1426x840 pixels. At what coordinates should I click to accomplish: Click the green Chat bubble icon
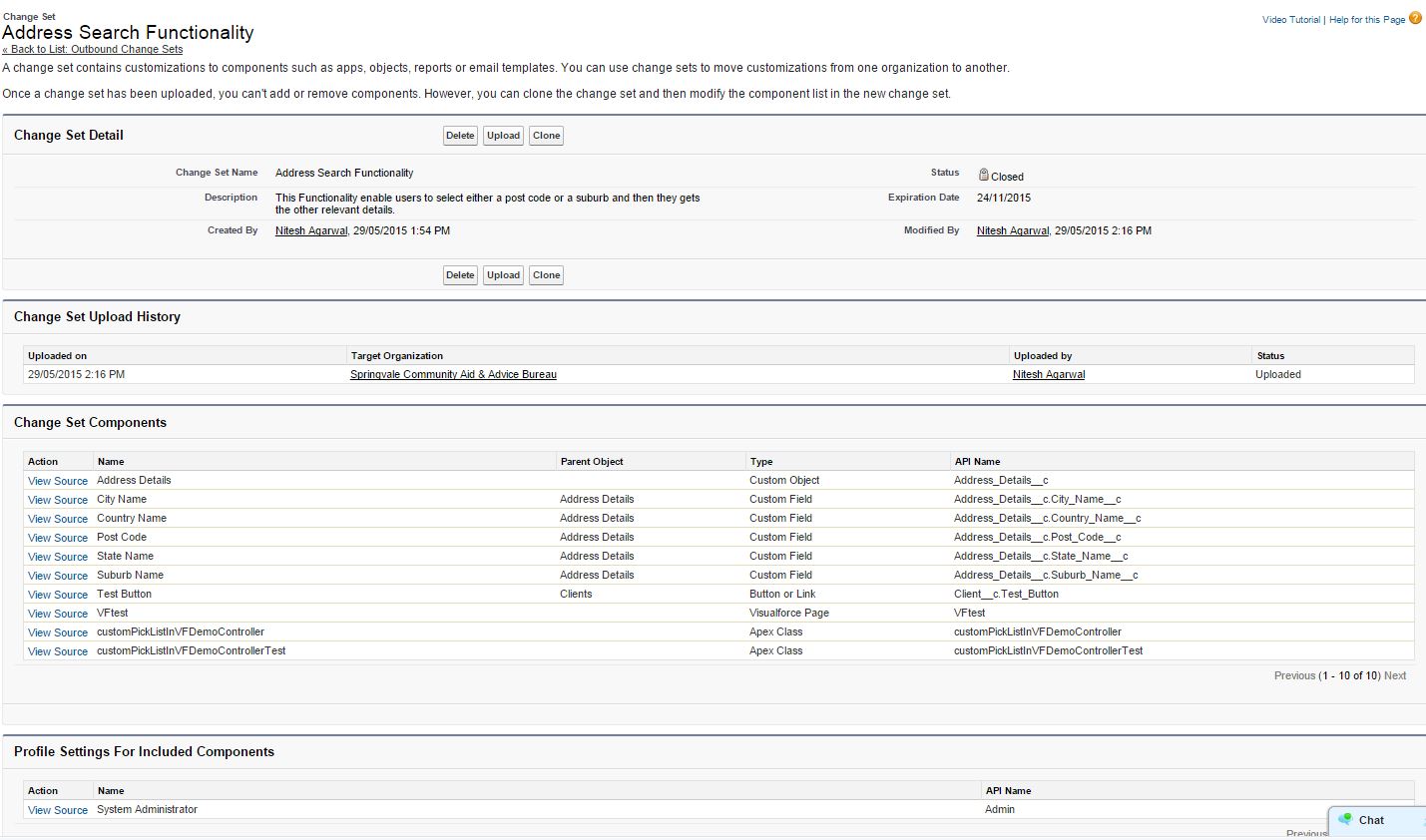pos(1344,820)
